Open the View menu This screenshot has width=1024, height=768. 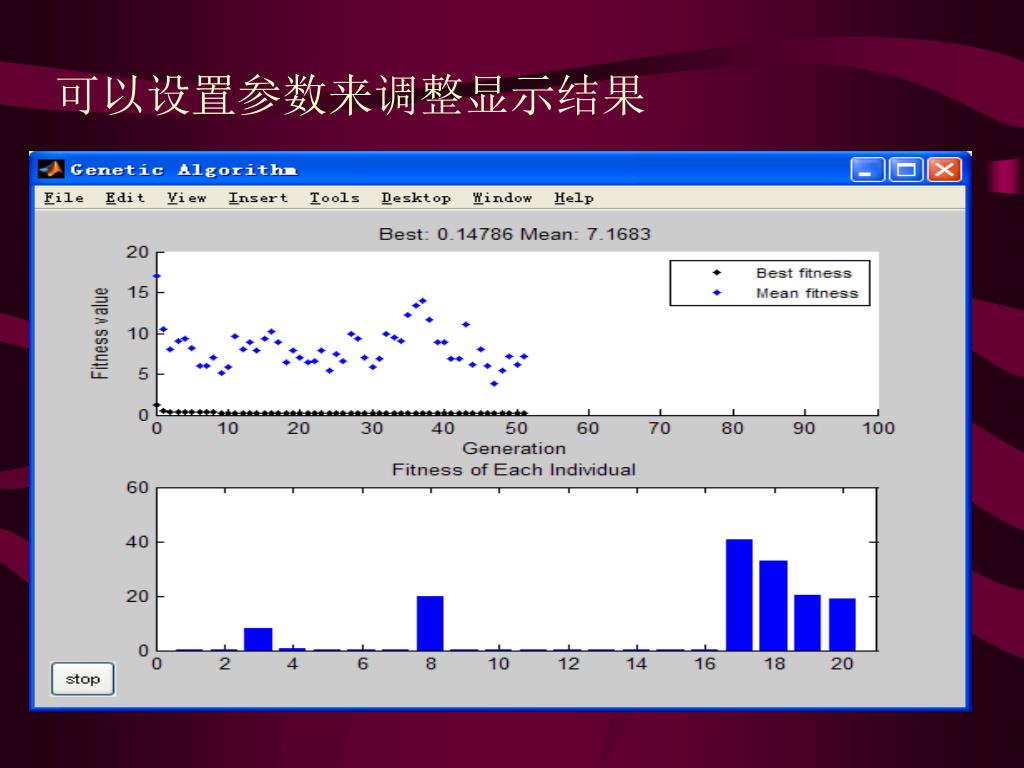(x=187, y=198)
